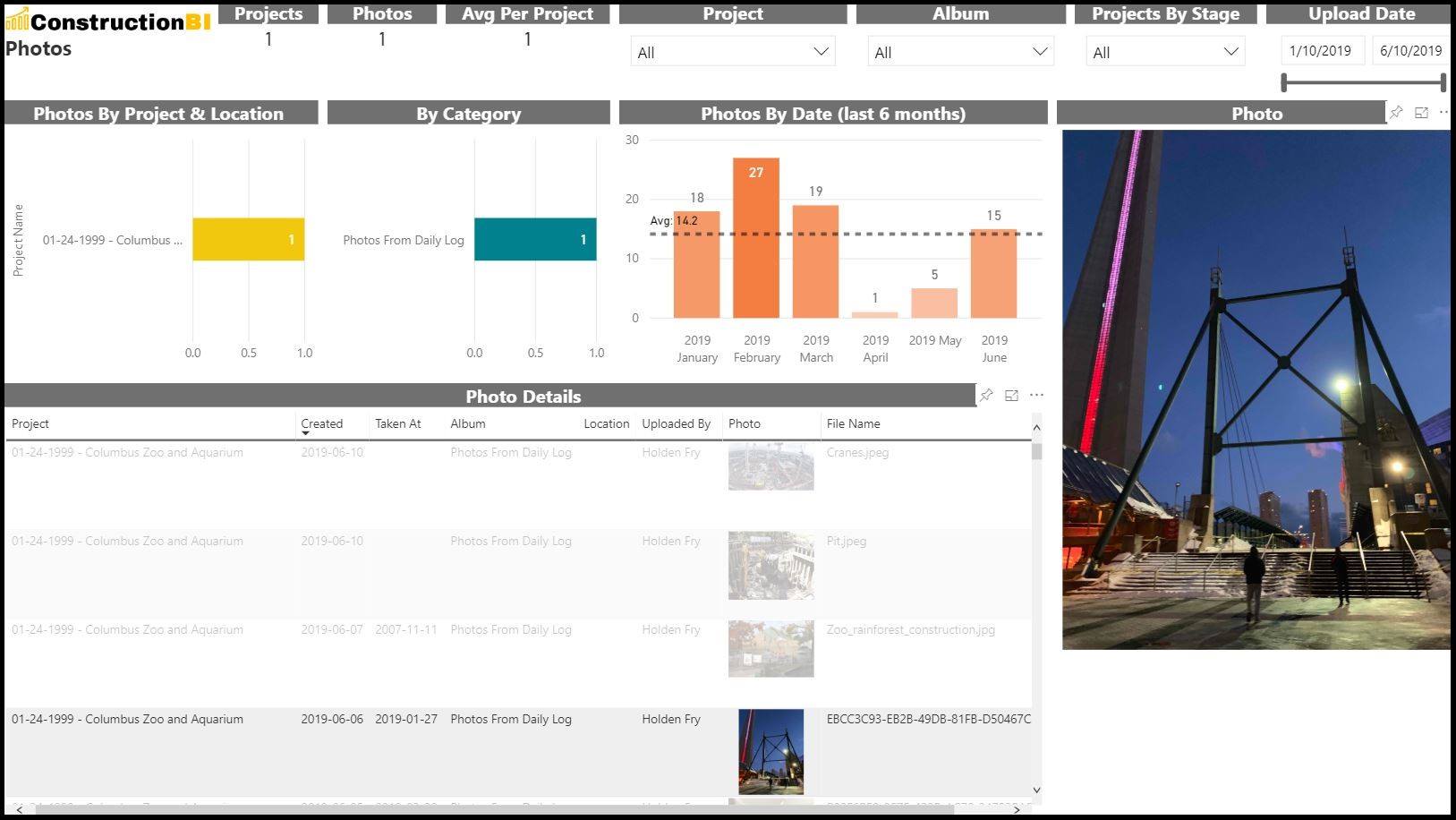The height and width of the screenshot is (820, 1456).
Task: Pin the Photo visual
Action: (x=1396, y=113)
